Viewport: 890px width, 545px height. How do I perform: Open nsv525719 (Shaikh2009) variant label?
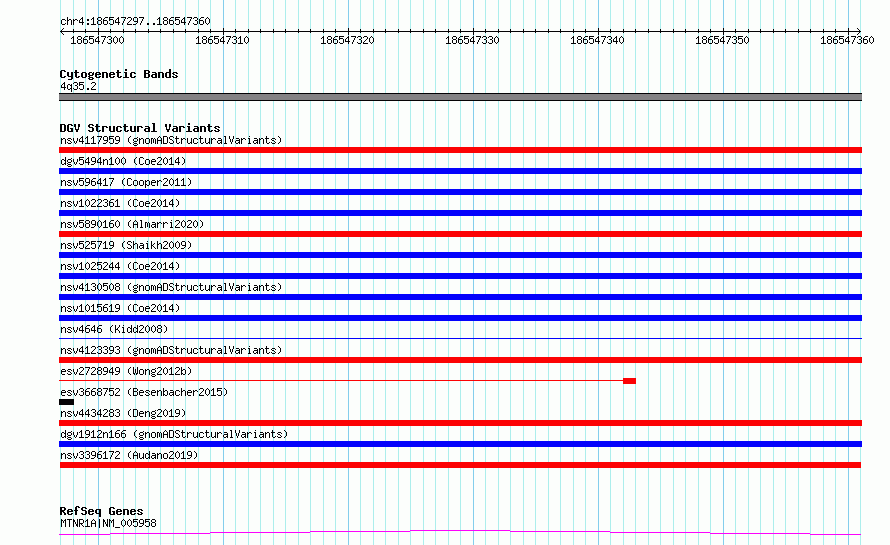(126, 245)
